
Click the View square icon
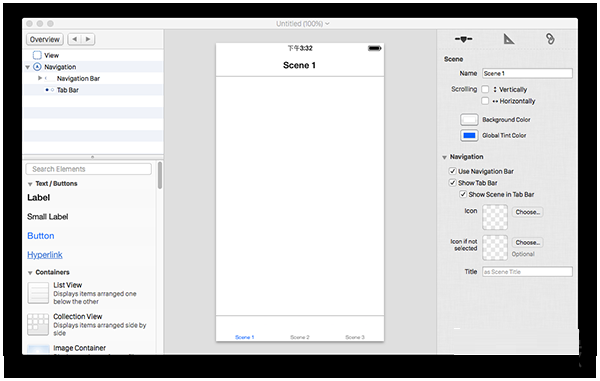[x=37, y=55]
